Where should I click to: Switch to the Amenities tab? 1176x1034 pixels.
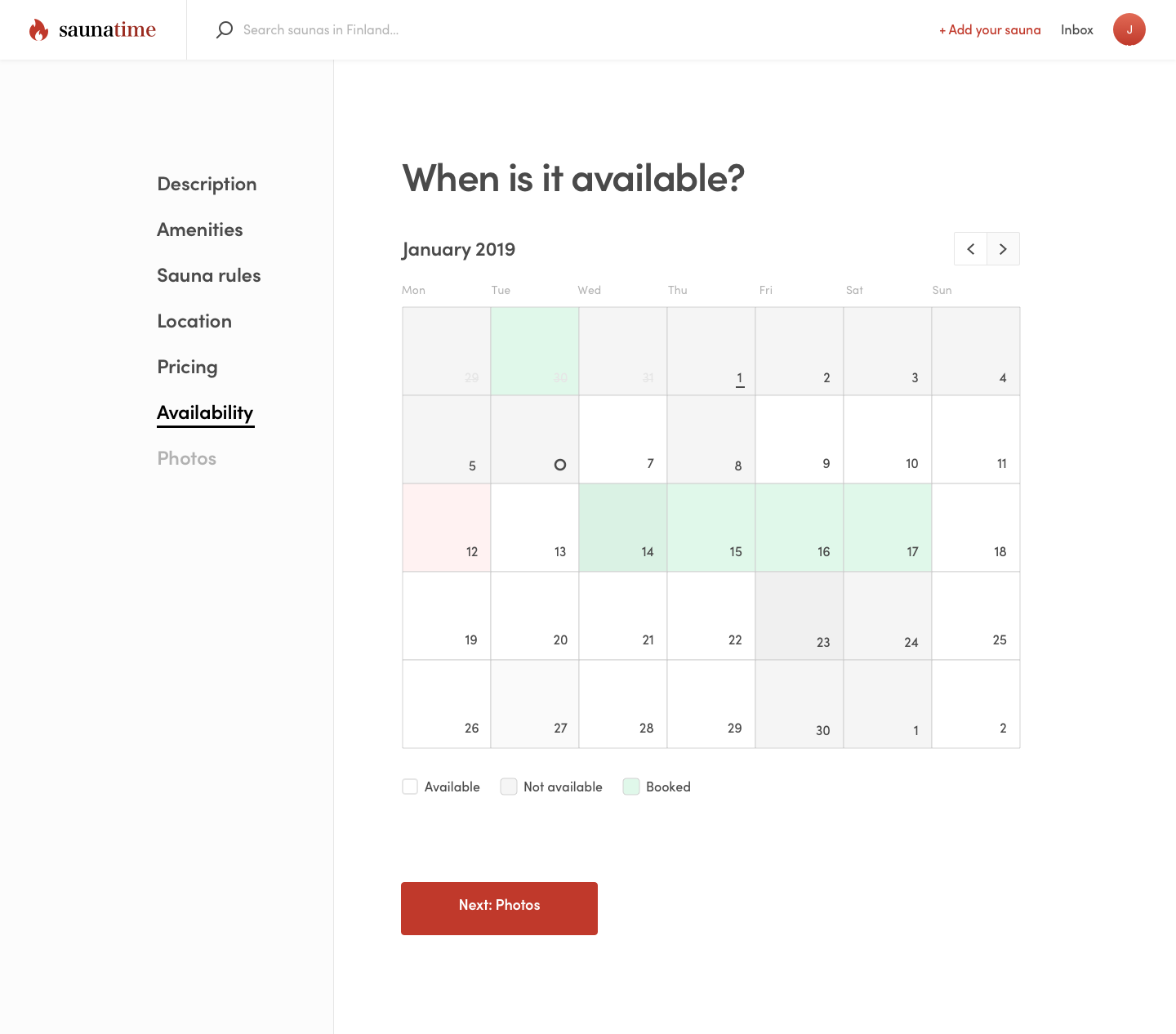200,230
